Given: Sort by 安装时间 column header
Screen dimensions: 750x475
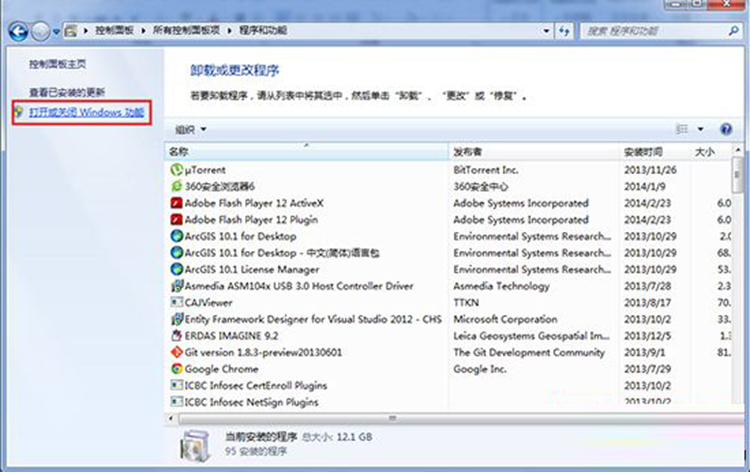Looking at the screenshot, I should (654, 152).
